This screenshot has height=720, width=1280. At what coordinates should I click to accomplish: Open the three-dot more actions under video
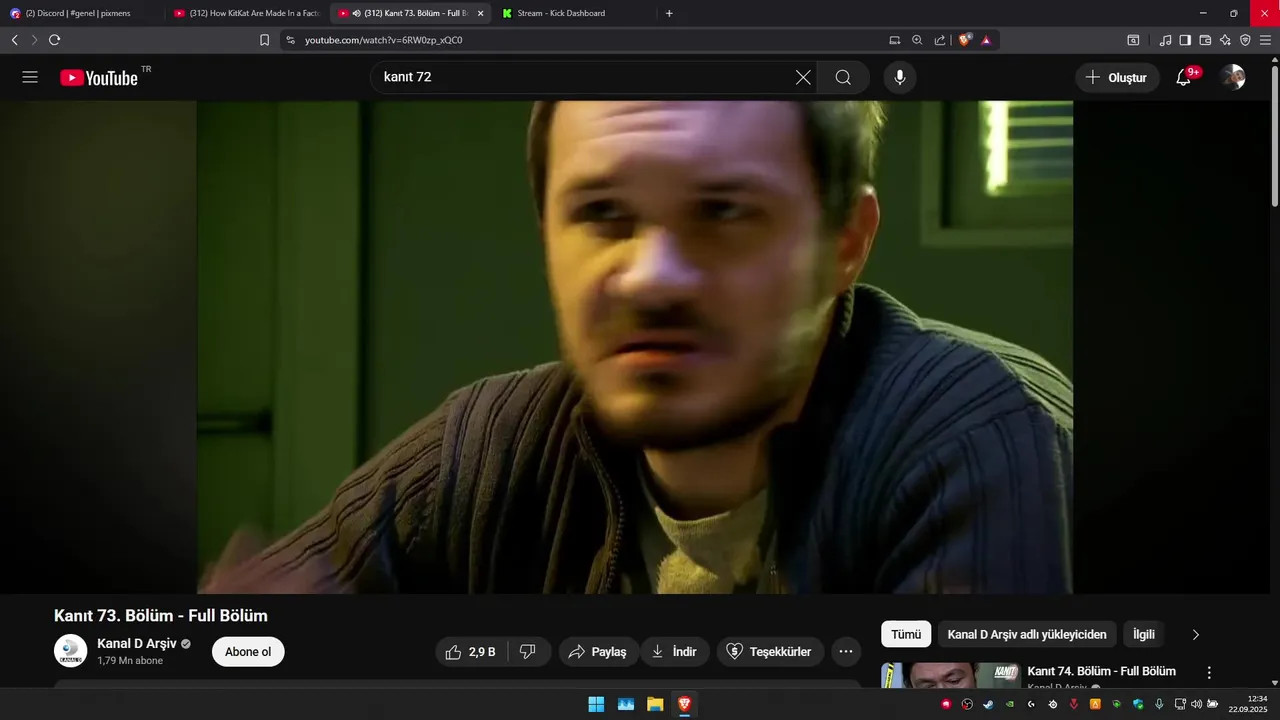click(845, 652)
